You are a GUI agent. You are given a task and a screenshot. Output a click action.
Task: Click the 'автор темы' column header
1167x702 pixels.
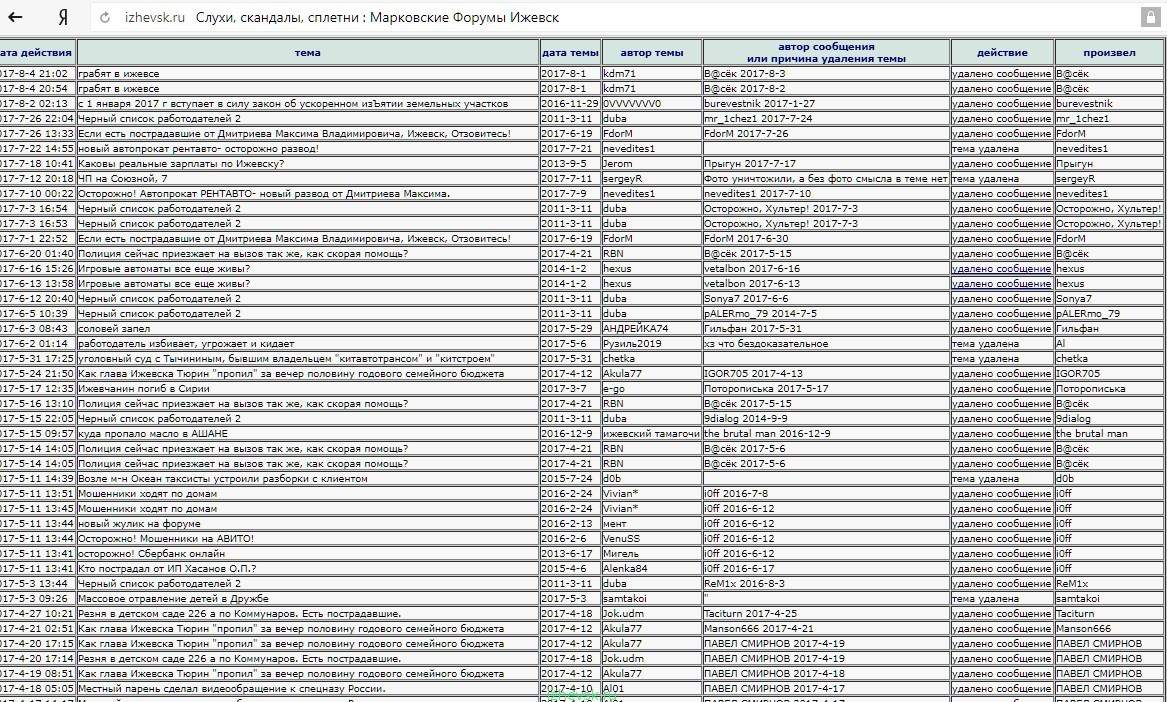click(x=652, y=53)
